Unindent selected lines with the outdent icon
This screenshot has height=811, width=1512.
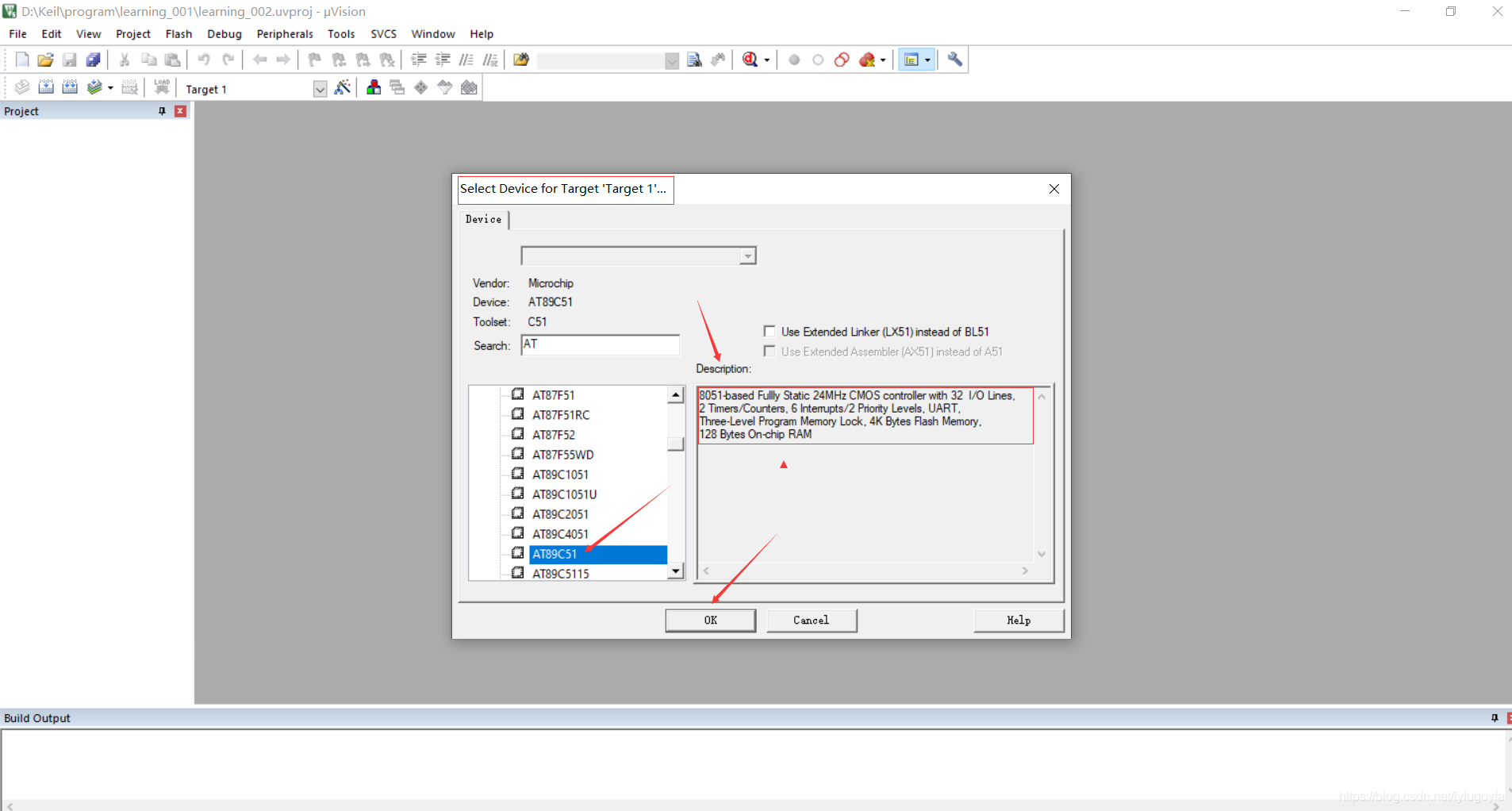[443, 60]
